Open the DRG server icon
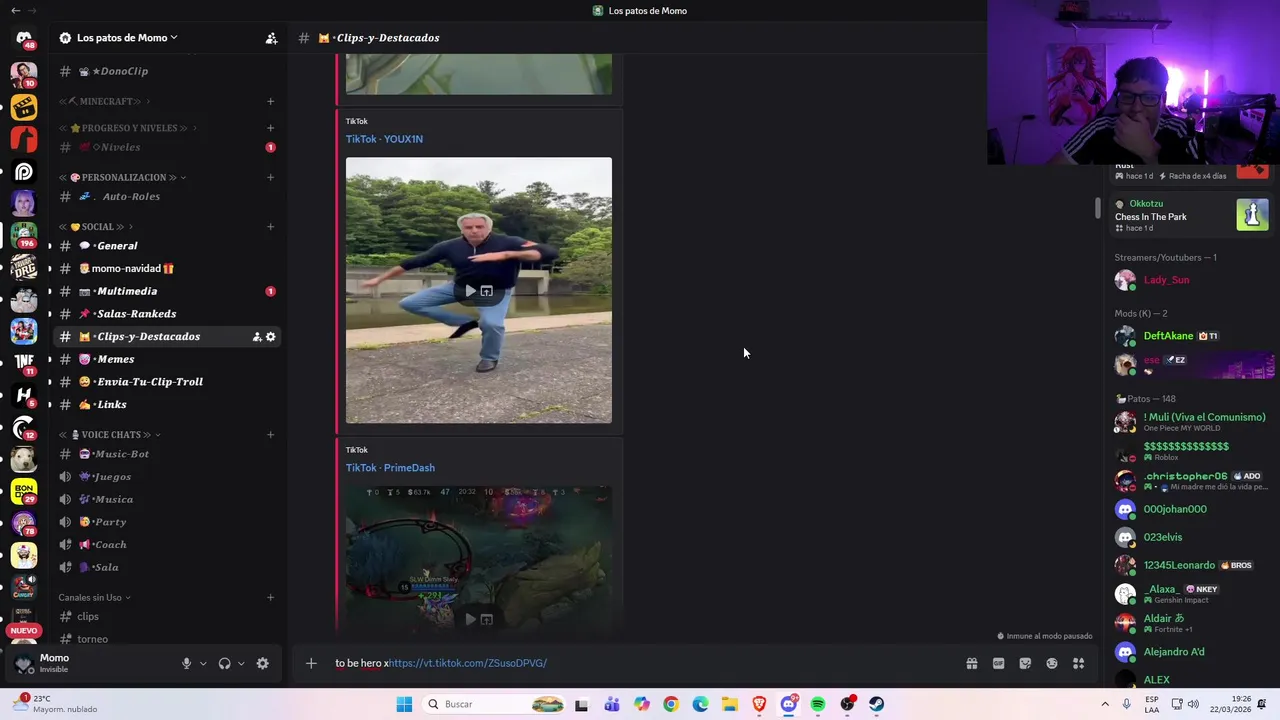The width and height of the screenshot is (1280, 720). pos(24,267)
